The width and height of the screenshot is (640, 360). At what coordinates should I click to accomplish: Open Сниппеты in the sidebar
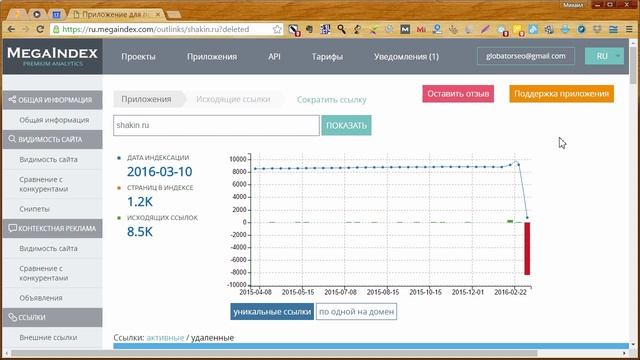pos(34,209)
